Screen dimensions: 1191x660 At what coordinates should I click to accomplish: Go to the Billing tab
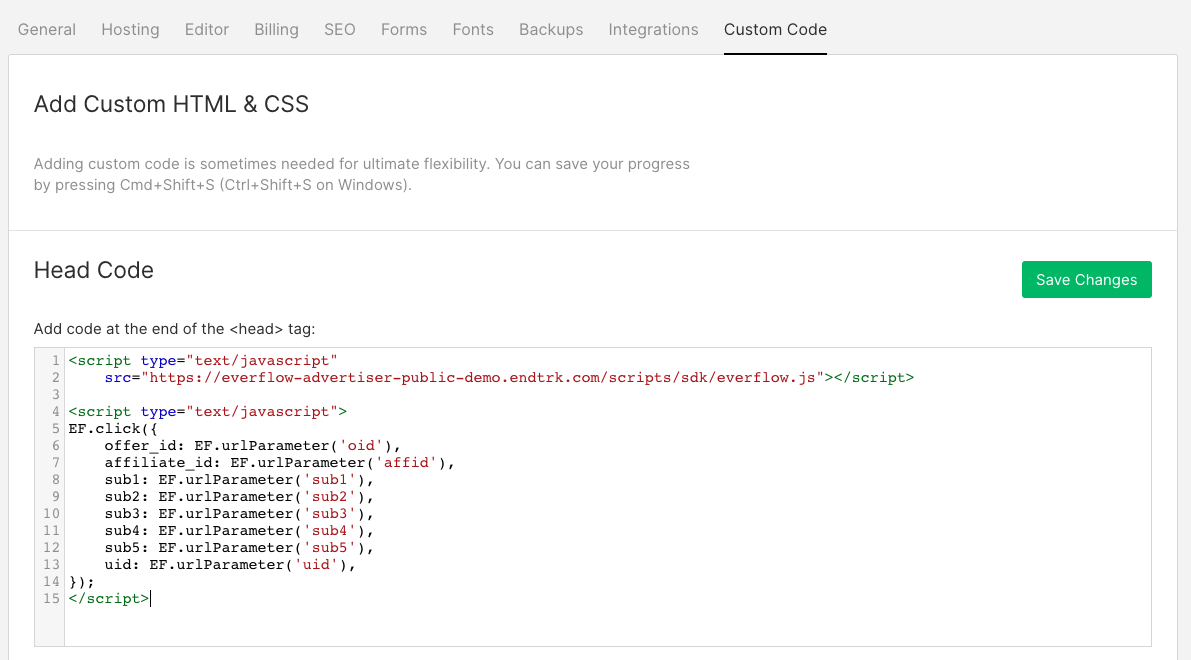[276, 30]
